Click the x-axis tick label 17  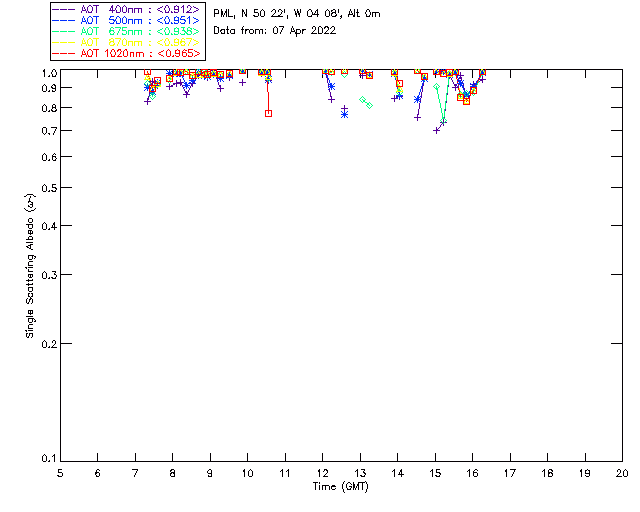pyautogui.click(x=510, y=473)
